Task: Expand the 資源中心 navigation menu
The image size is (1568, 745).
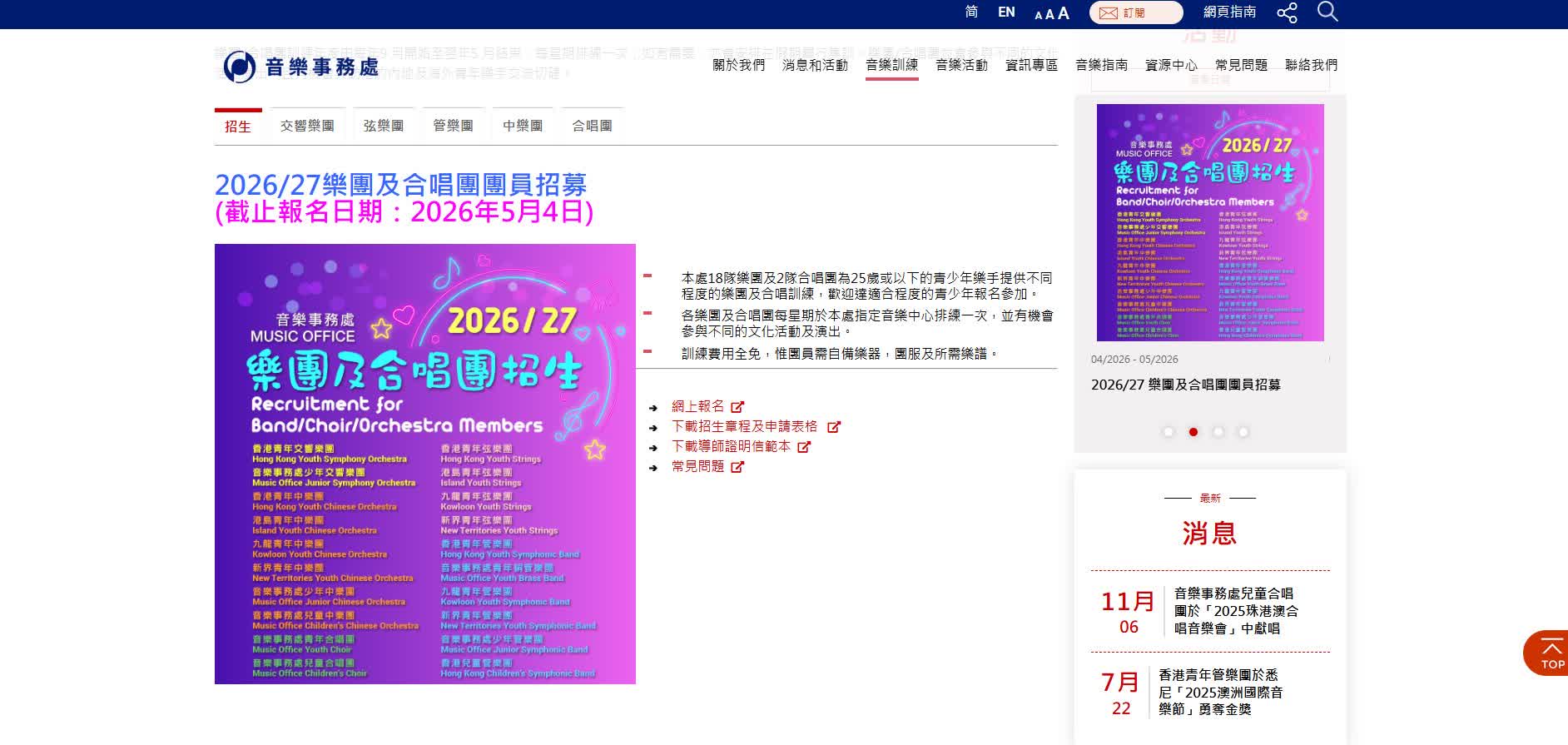Action: [1171, 65]
